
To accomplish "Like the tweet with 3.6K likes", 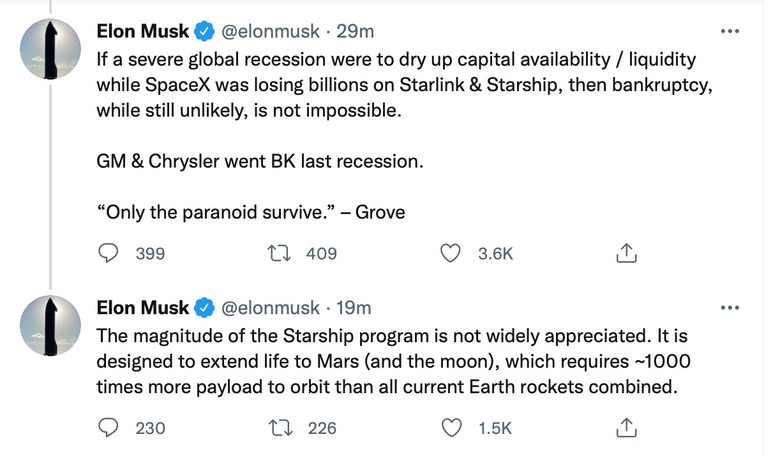I will 454,254.
